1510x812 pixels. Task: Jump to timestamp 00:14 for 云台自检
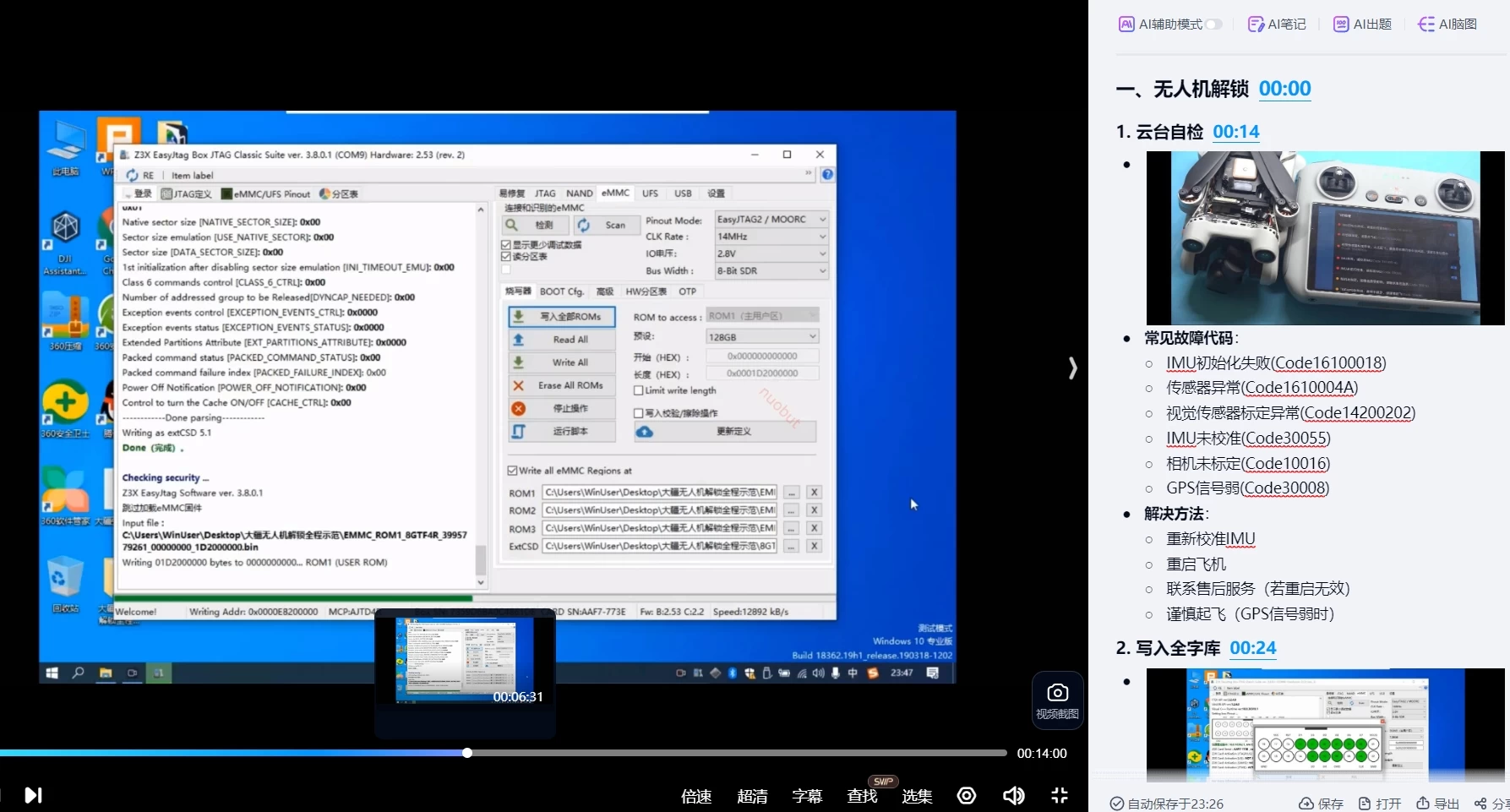click(x=1235, y=132)
